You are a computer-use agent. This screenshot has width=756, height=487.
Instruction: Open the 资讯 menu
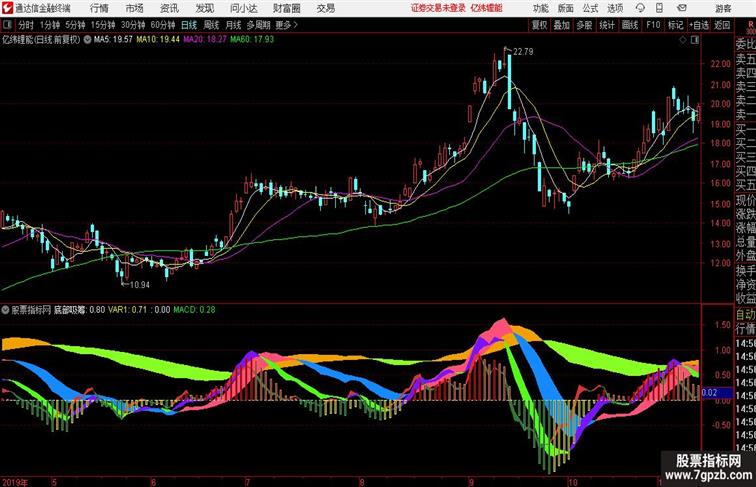[169, 8]
